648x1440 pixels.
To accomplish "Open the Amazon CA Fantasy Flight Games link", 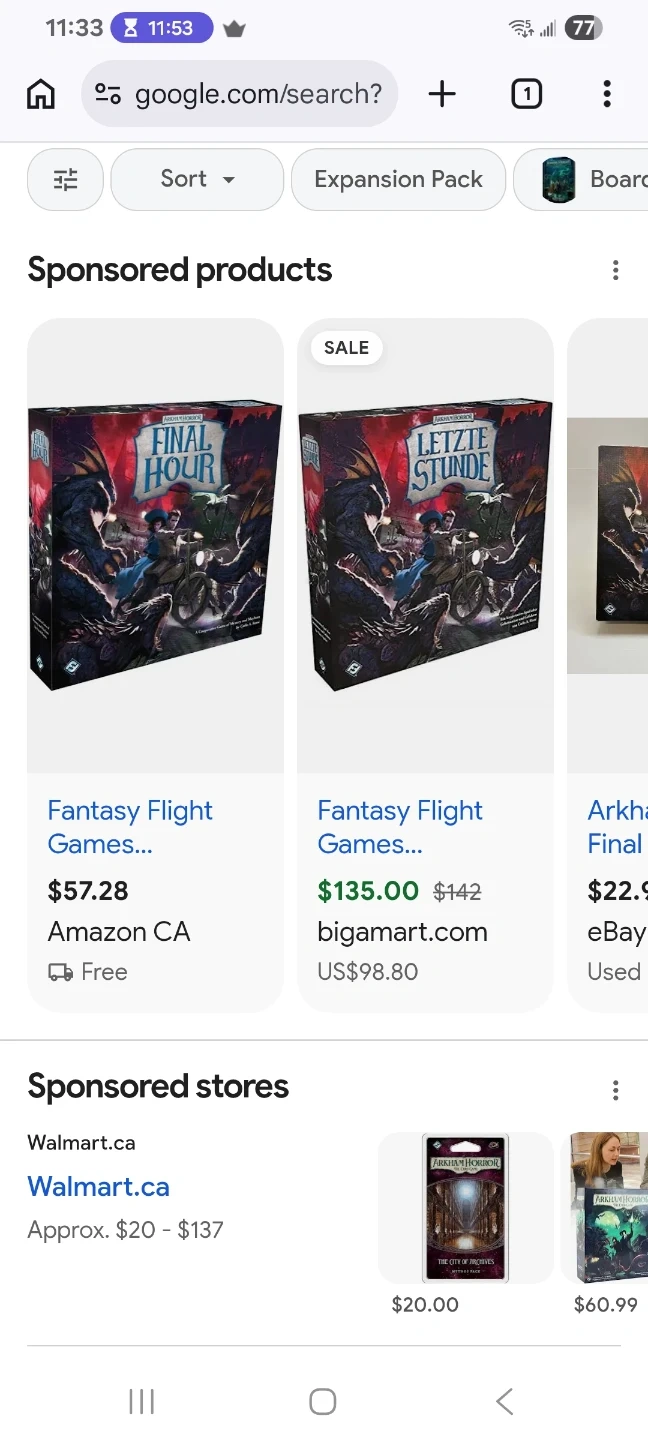I will click(130, 827).
